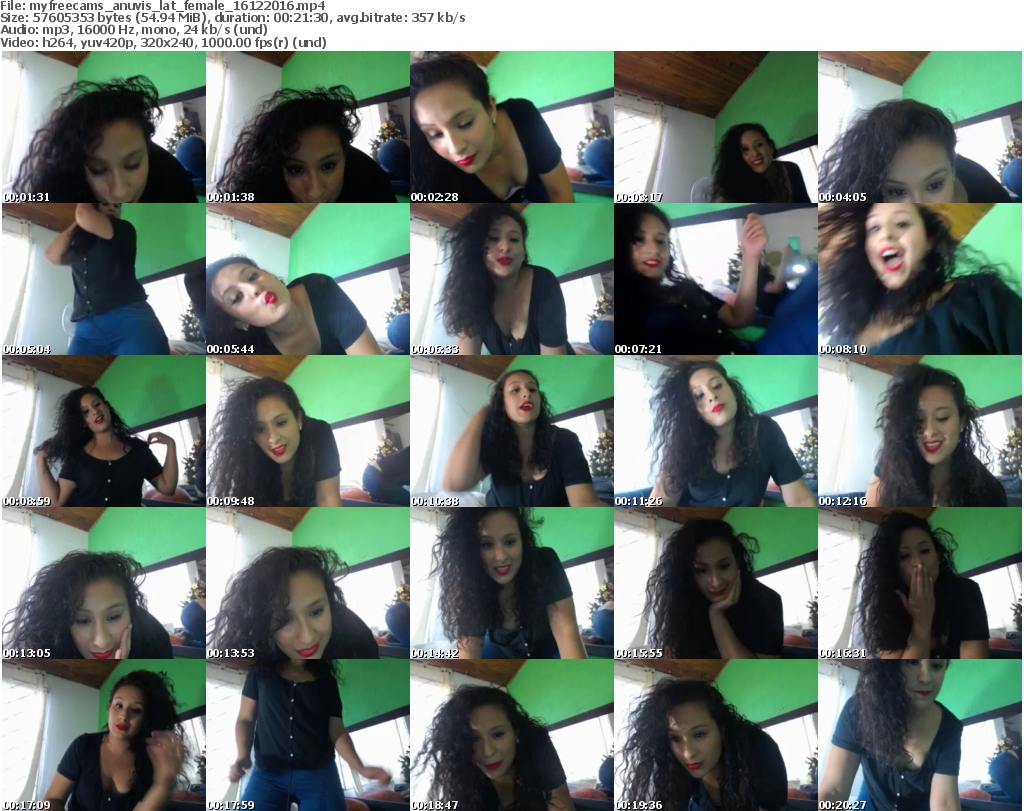Pick the thumbnail stamped 00:20:27
This screenshot has width=1024, height=811.
tap(920, 735)
